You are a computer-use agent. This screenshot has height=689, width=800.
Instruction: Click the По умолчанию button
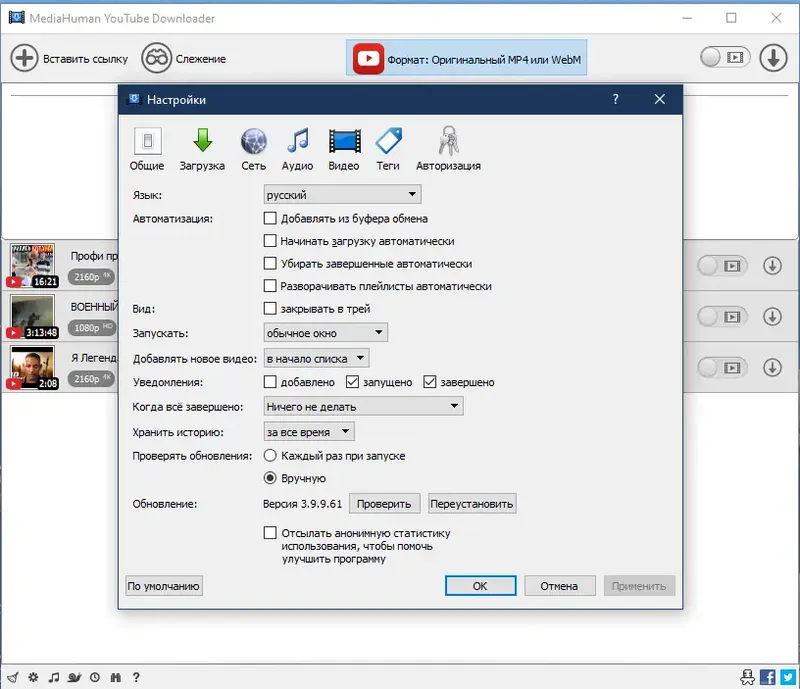[164, 586]
